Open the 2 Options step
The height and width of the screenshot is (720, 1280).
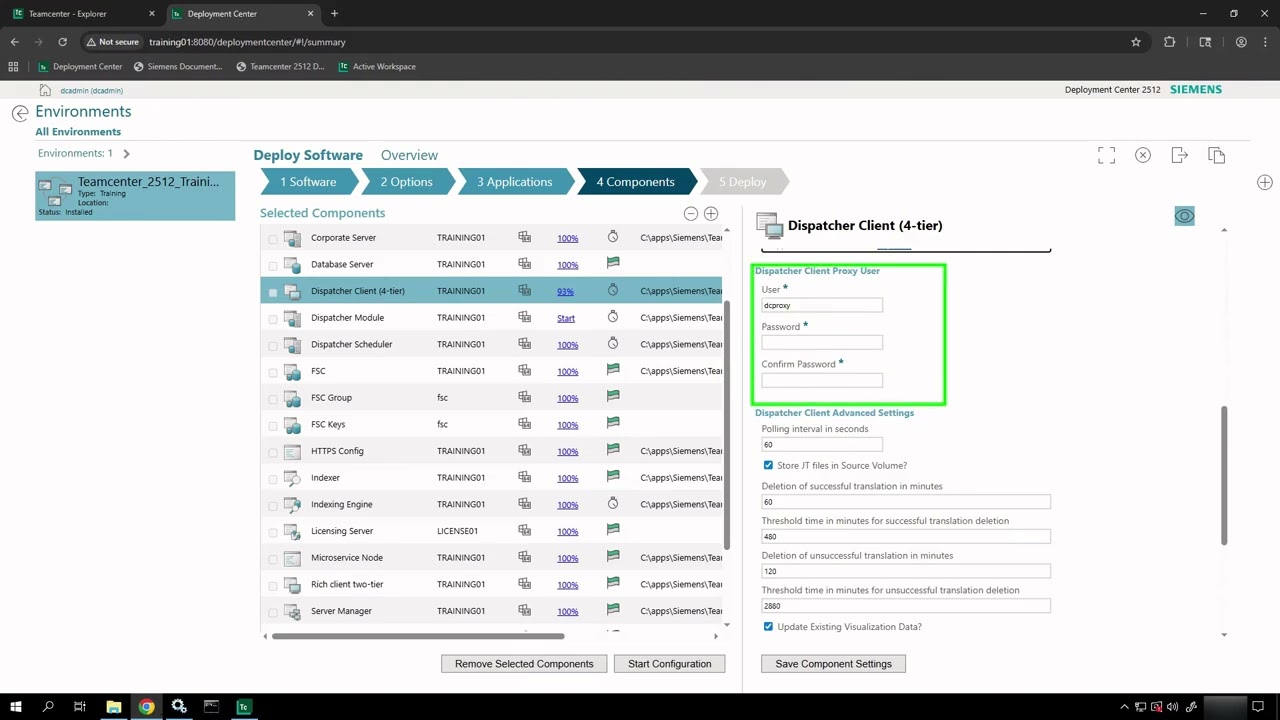tap(407, 182)
